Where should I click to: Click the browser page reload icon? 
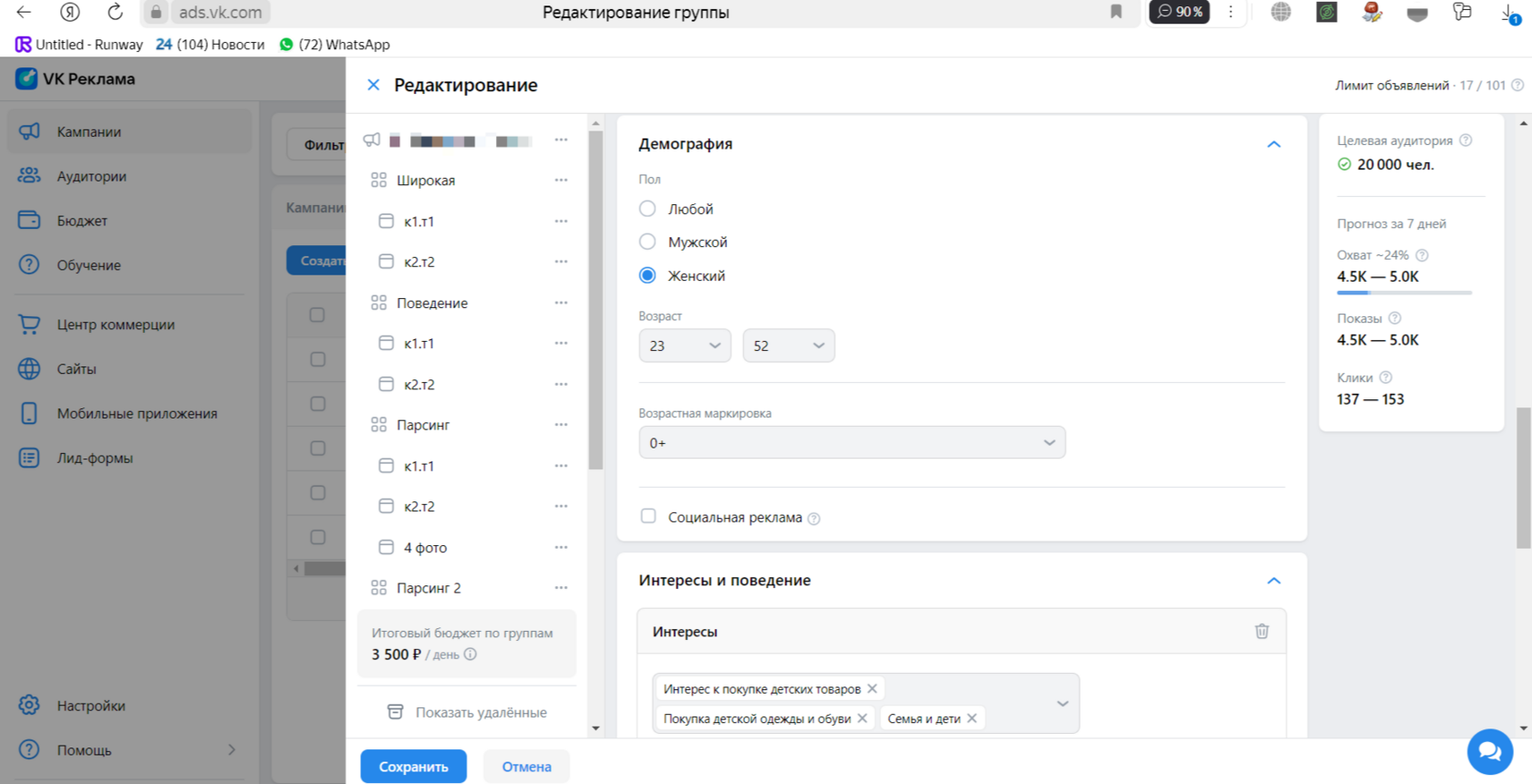(115, 12)
